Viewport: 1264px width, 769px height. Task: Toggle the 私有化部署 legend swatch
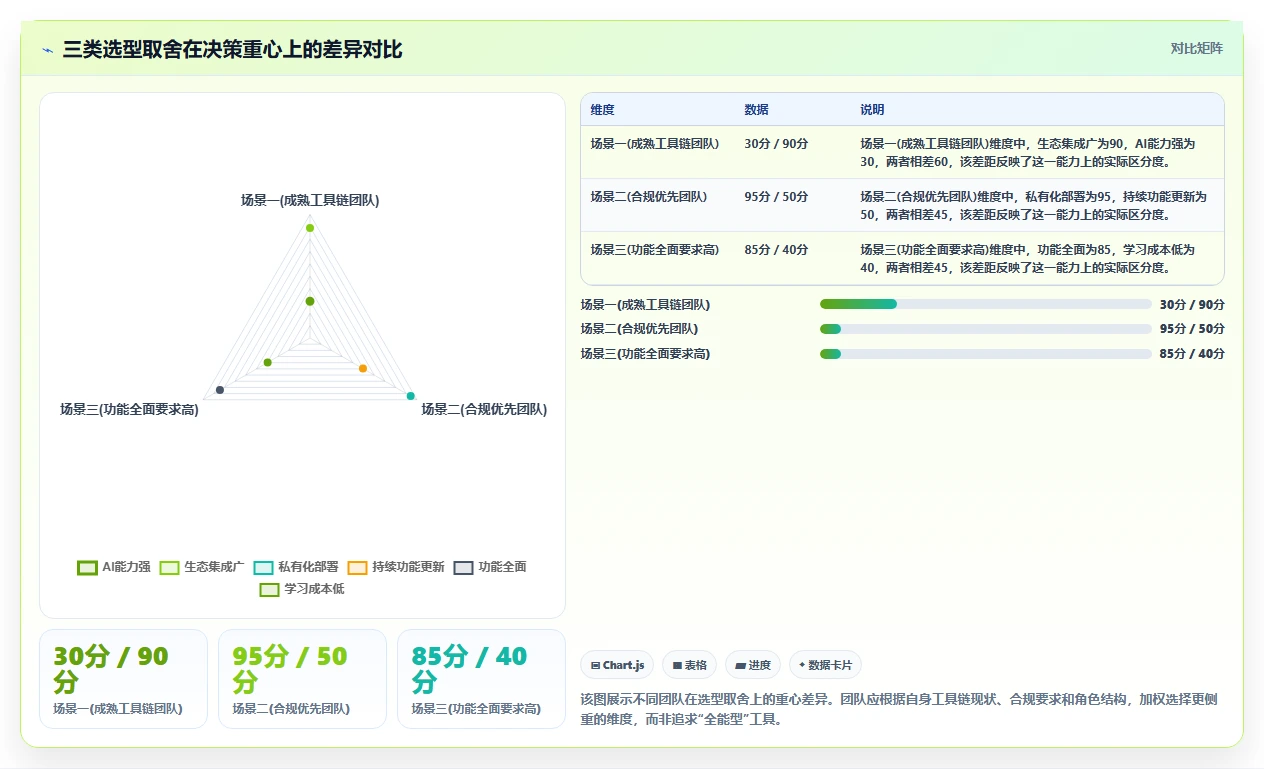(264, 567)
